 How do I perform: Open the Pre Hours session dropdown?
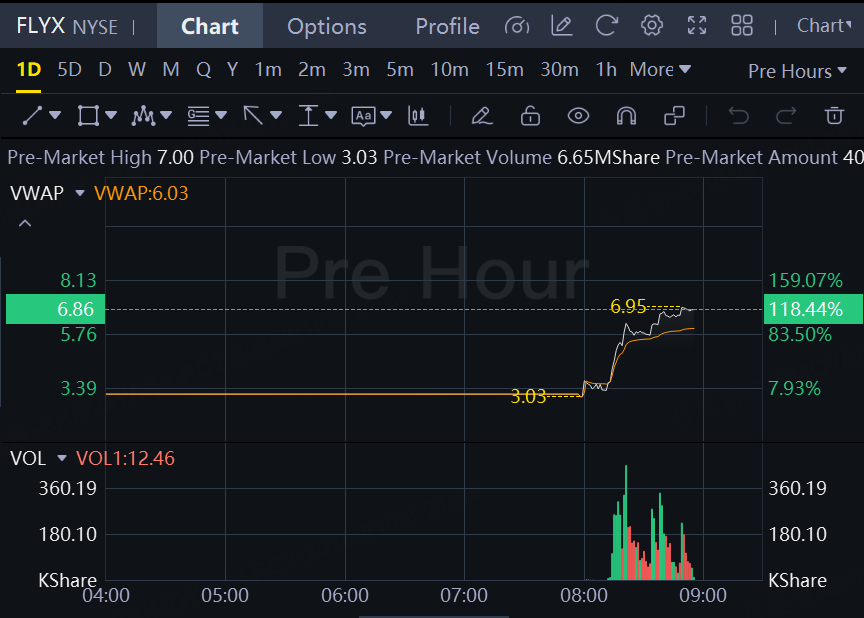pyautogui.click(x=797, y=71)
